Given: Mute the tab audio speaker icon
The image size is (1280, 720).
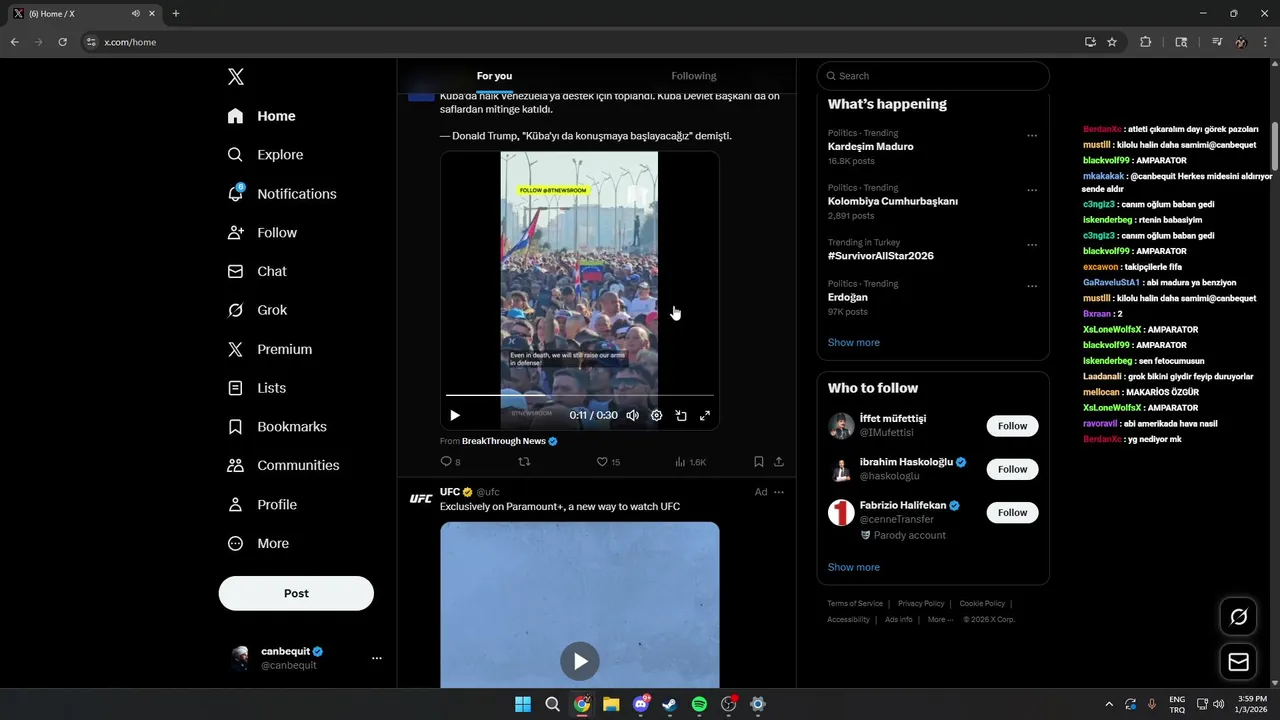Looking at the screenshot, I should click(x=135, y=14).
